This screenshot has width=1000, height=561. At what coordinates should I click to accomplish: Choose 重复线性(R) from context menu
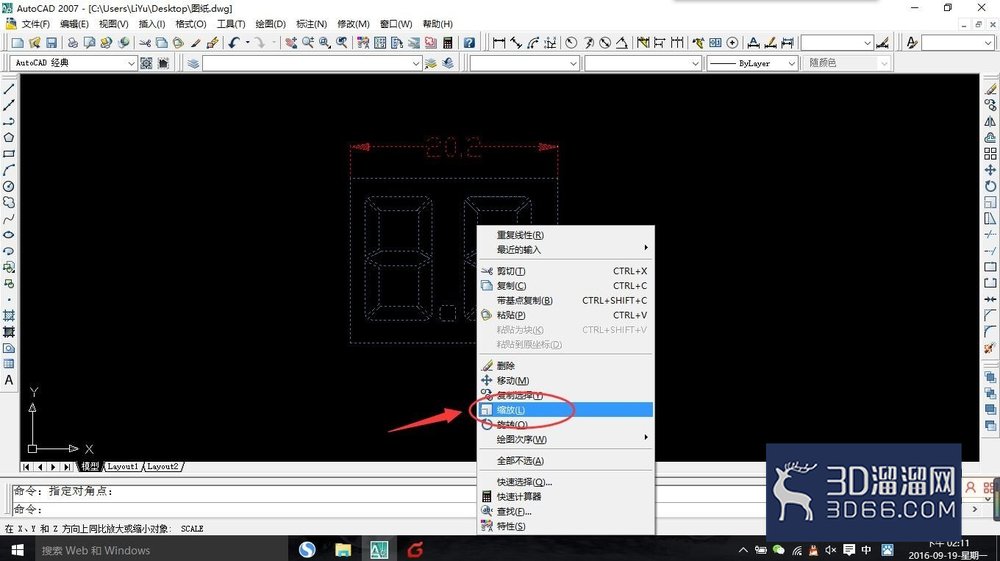[x=566, y=235]
